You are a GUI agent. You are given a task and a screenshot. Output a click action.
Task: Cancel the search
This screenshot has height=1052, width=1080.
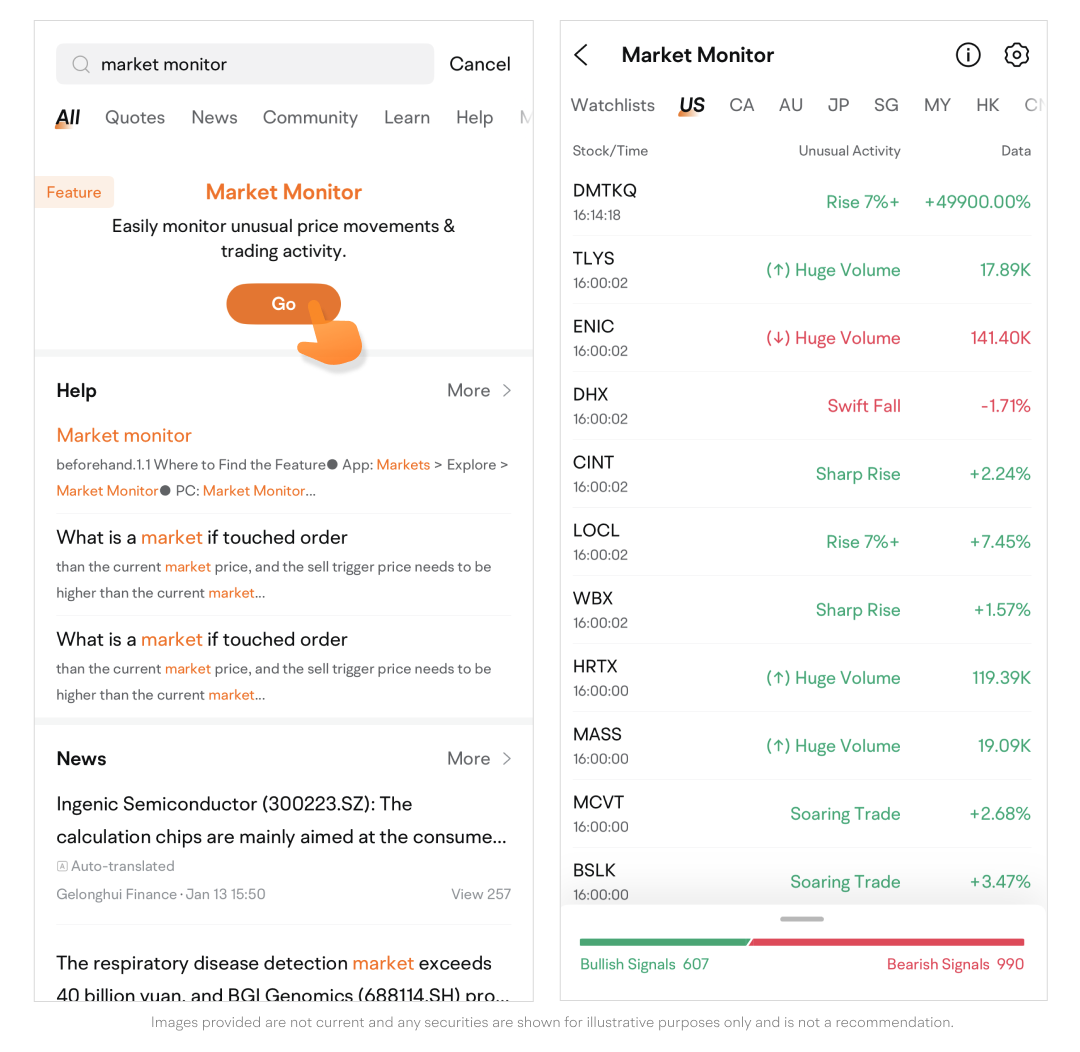[x=479, y=64]
